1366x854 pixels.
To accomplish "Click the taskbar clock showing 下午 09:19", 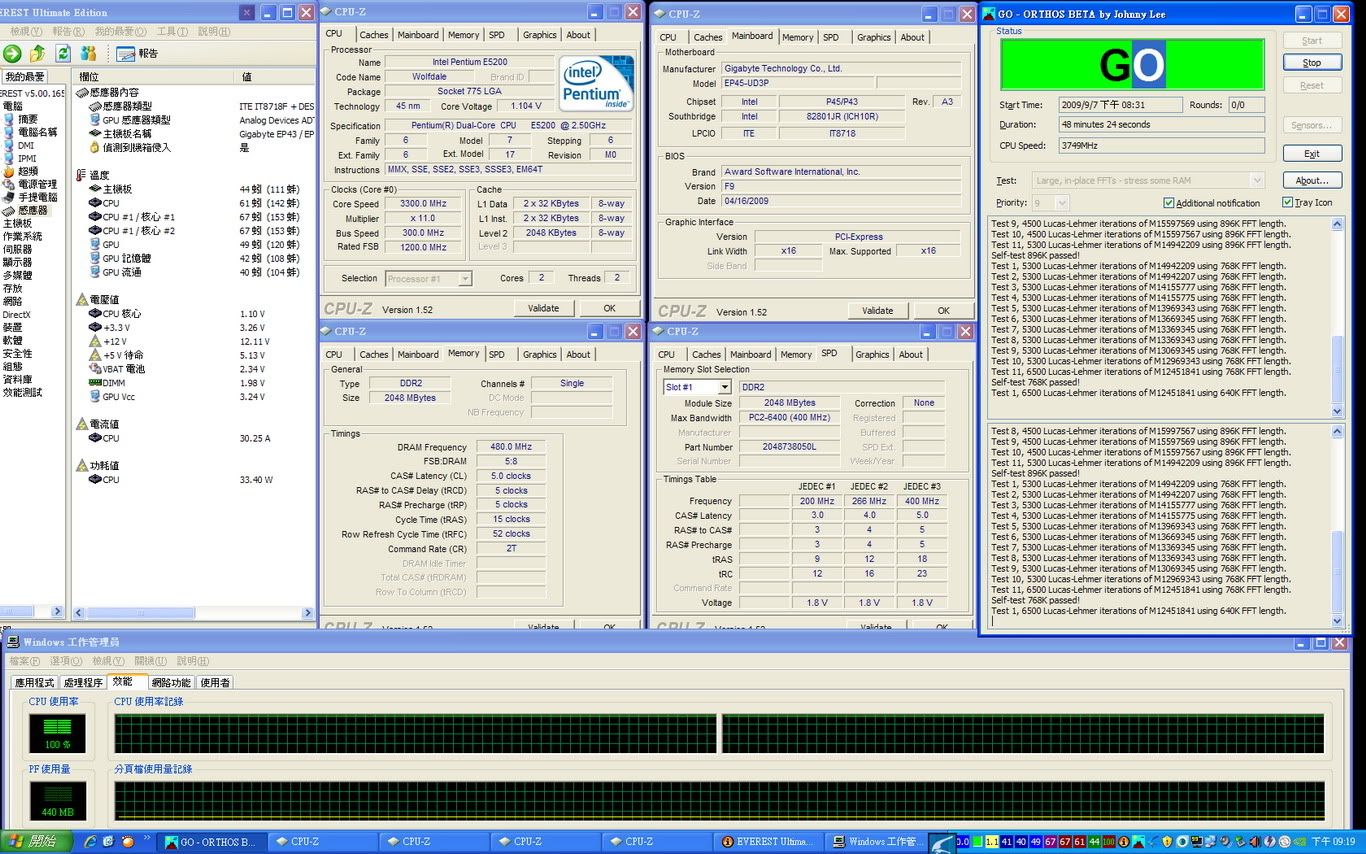I will pos(1333,842).
